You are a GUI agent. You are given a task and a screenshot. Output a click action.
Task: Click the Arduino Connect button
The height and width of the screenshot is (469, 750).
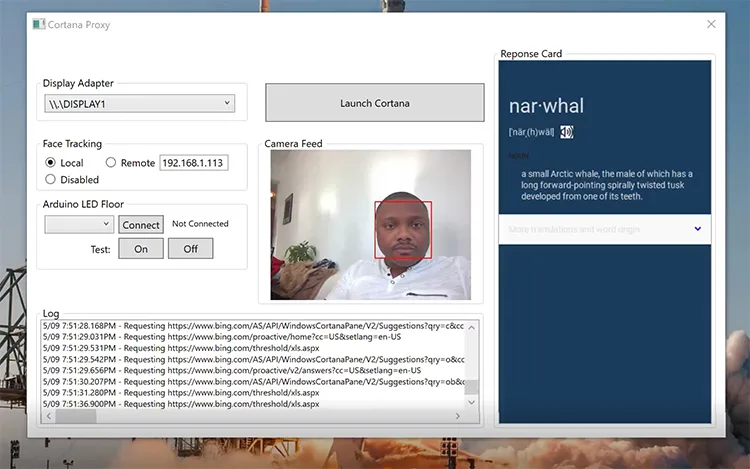[x=141, y=225]
